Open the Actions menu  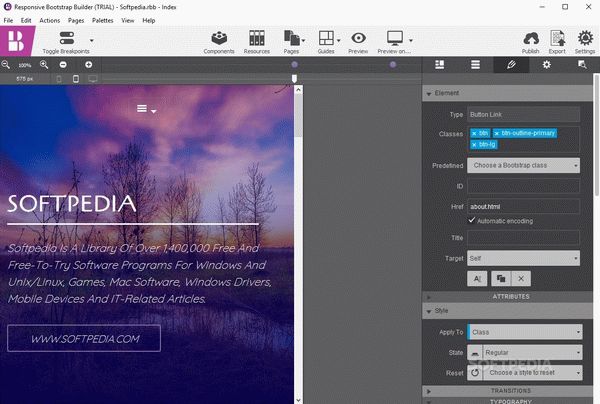pyautogui.click(x=50, y=20)
